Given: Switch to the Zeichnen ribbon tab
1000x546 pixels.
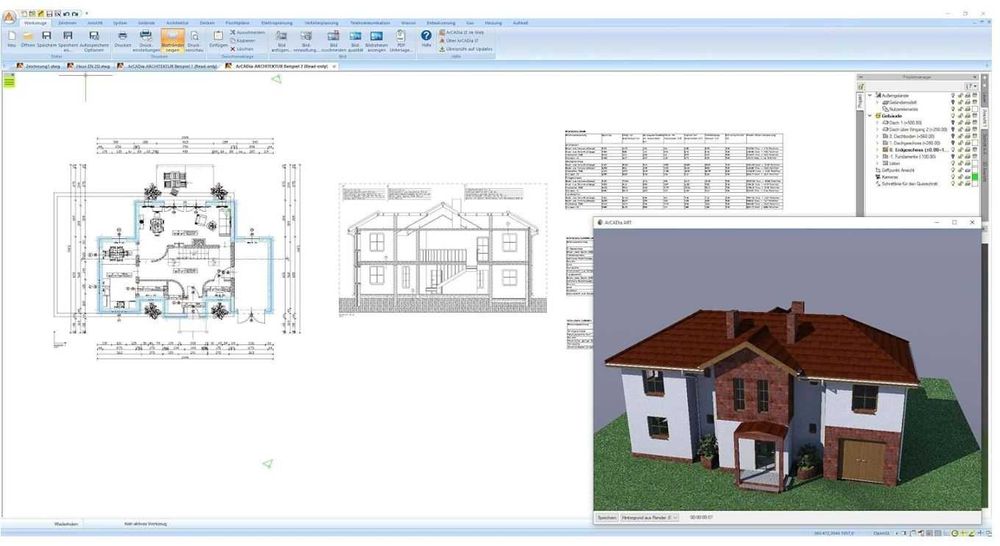Looking at the screenshot, I should click(x=67, y=23).
